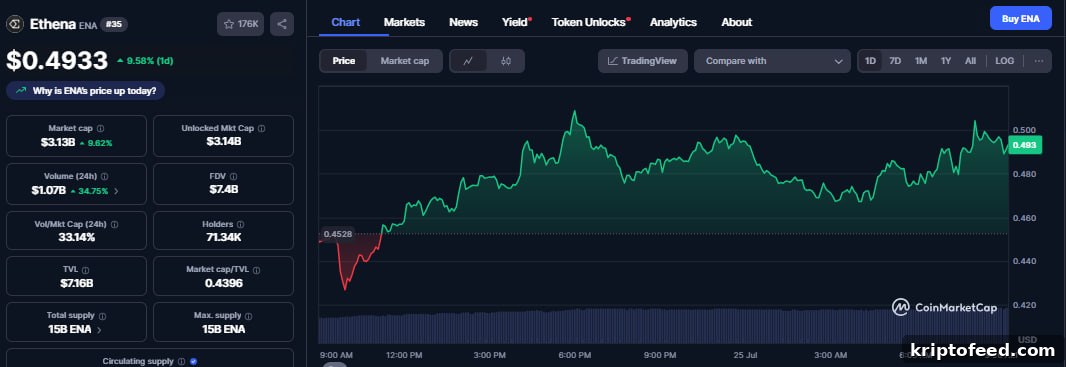
Task: Open the Yield tab
Action: [x=515, y=22]
